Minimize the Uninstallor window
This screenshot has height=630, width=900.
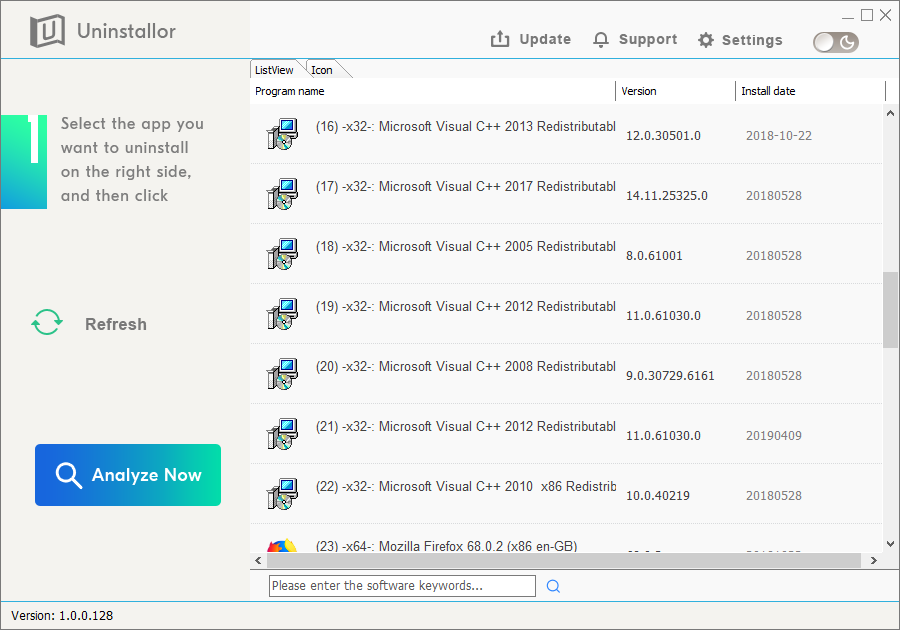click(x=848, y=16)
